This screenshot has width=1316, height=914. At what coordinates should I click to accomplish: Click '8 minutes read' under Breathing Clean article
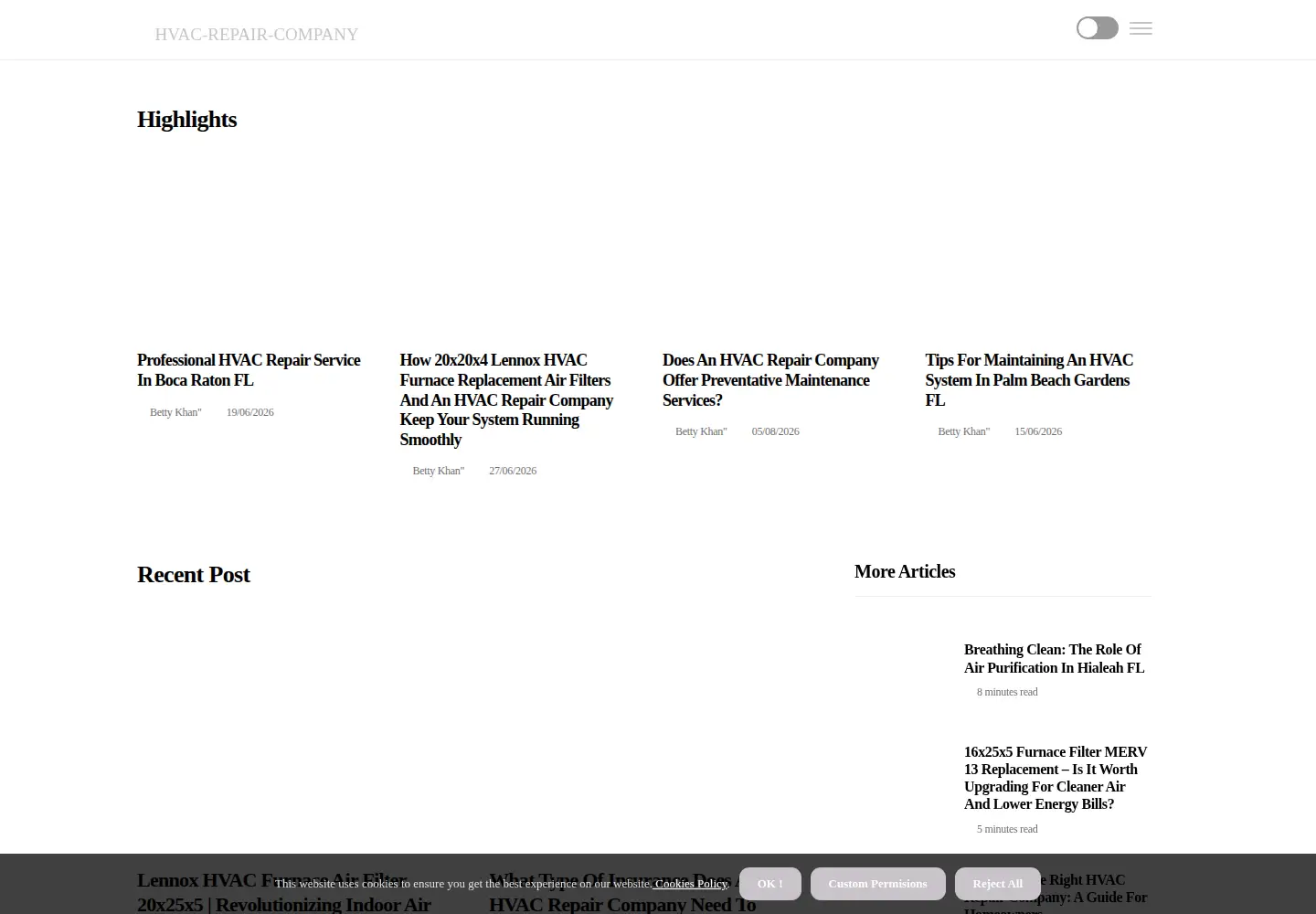tap(1006, 692)
